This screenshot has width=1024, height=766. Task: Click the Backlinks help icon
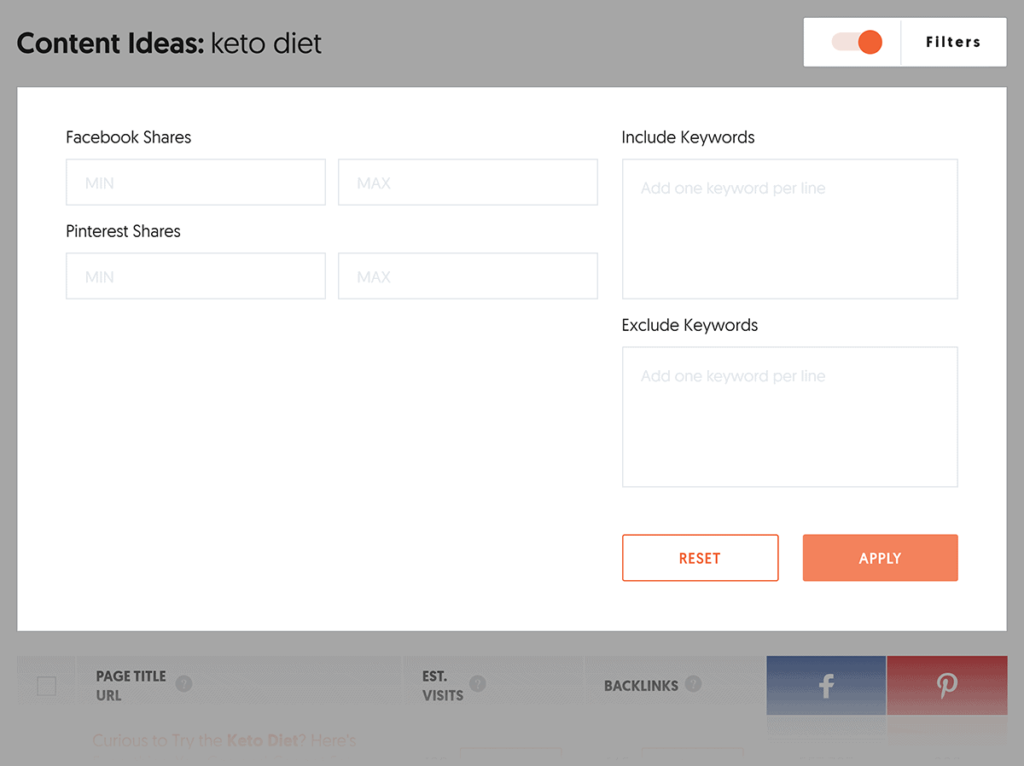(x=693, y=685)
